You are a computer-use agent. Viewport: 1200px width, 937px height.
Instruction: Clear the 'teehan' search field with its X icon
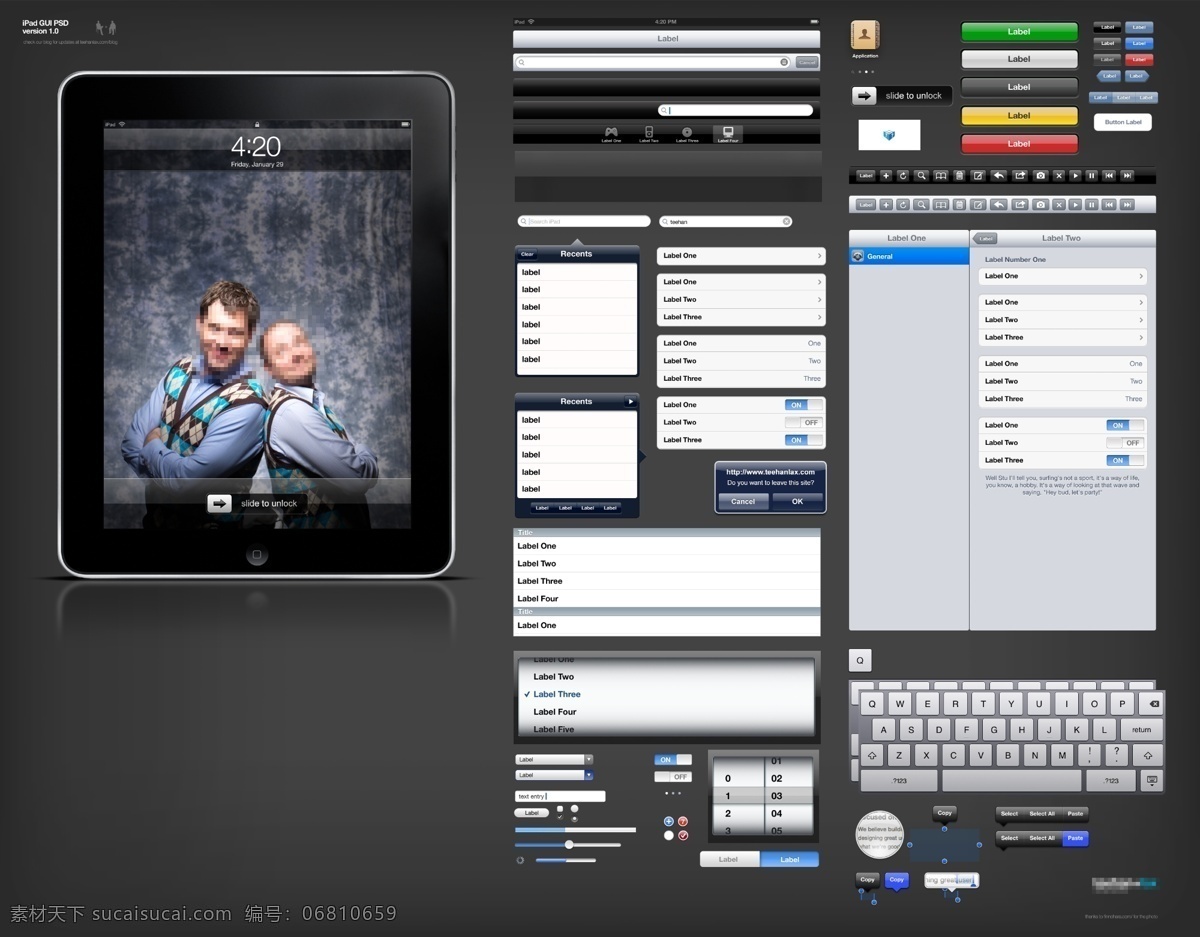click(787, 221)
